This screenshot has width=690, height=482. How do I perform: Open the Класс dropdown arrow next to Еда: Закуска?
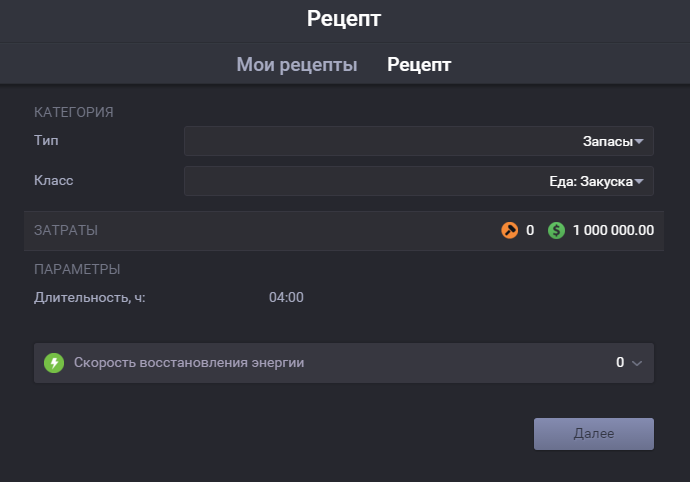pos(639,181)
